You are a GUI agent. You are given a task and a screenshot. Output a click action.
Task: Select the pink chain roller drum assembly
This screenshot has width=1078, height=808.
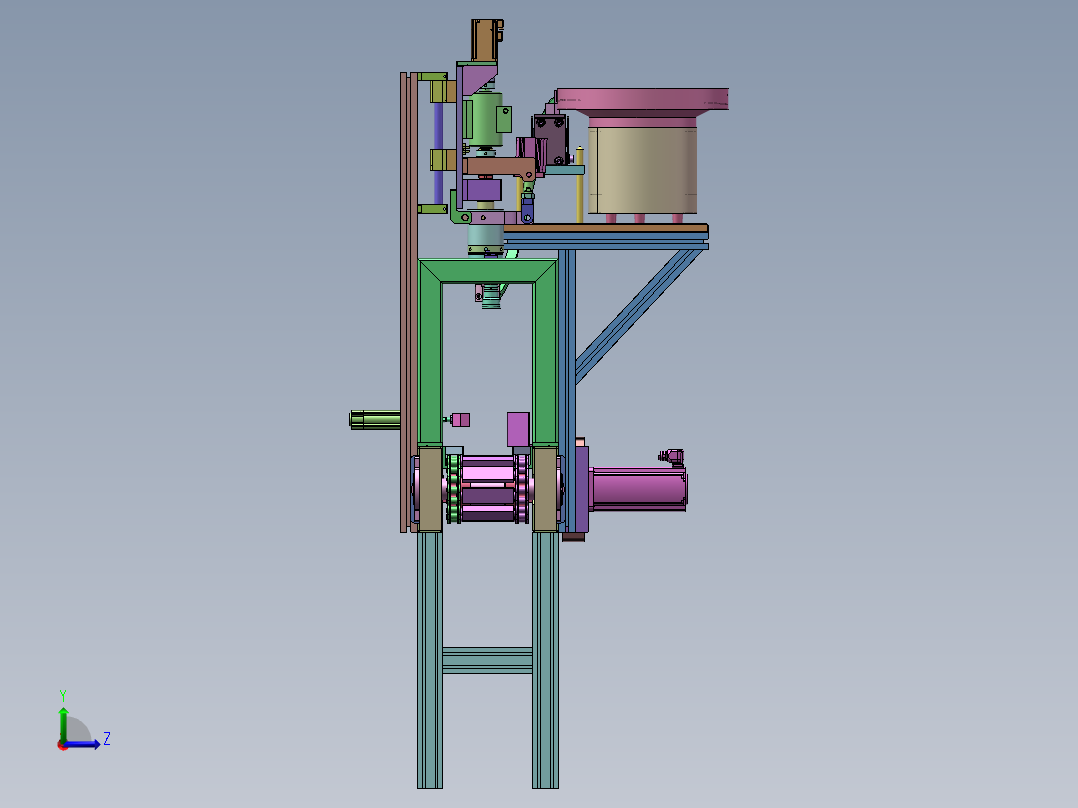pyautogui.click(x=487, y=488)
